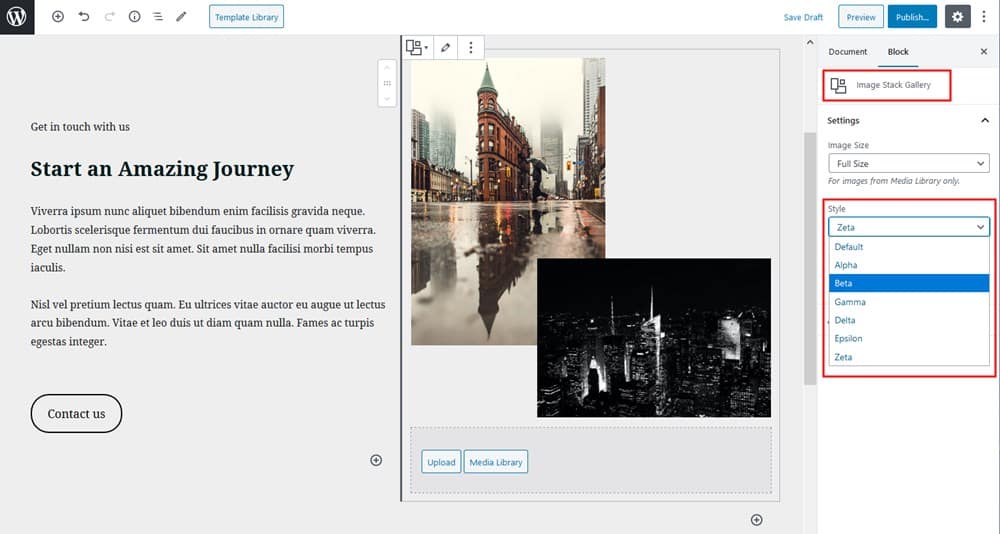Screen dimensions: 1000x534
Task: Move the block down with the arrow
Action: click(387, 99)
